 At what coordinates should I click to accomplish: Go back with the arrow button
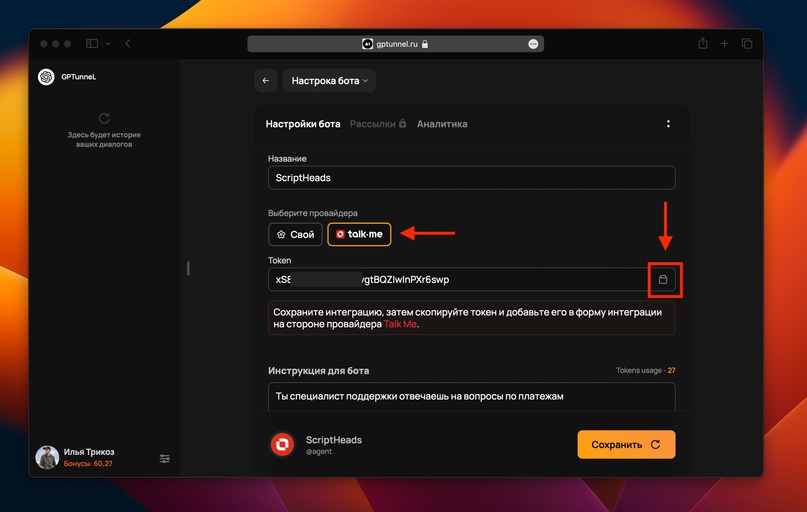tap(266, 81)
